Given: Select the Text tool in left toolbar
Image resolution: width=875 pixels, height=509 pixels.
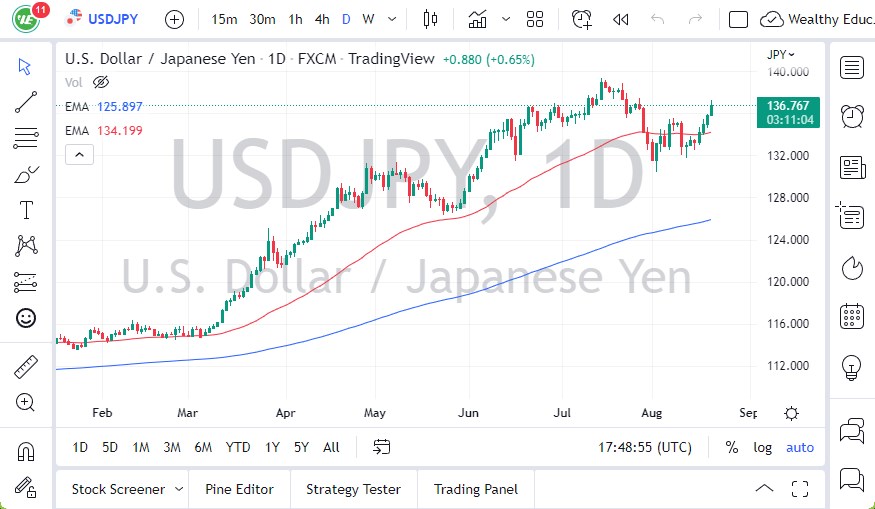Looking at the screenshot, I should pos(26,210).
